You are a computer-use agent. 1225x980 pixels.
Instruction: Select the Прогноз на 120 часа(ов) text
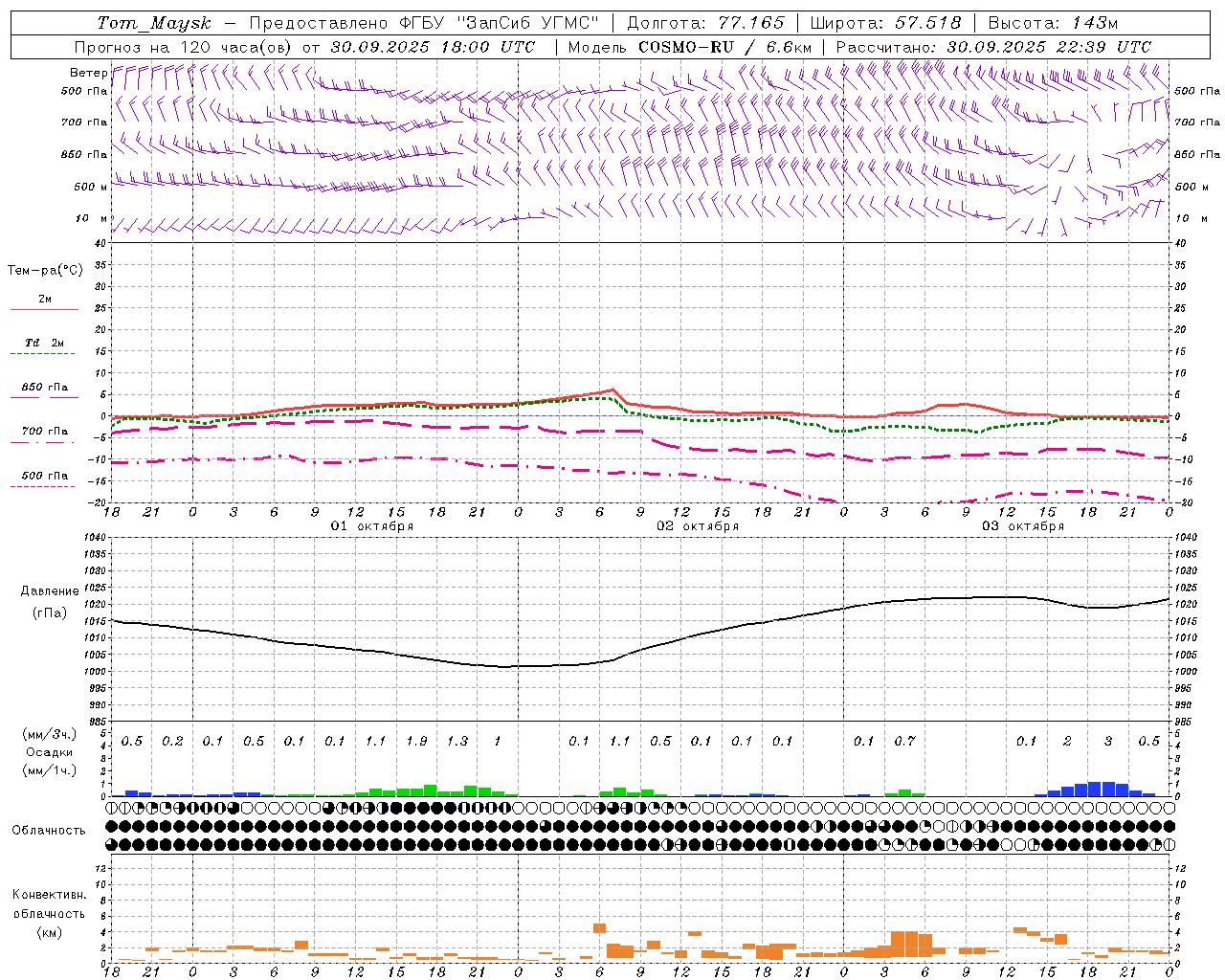click(x=184, y=47)
